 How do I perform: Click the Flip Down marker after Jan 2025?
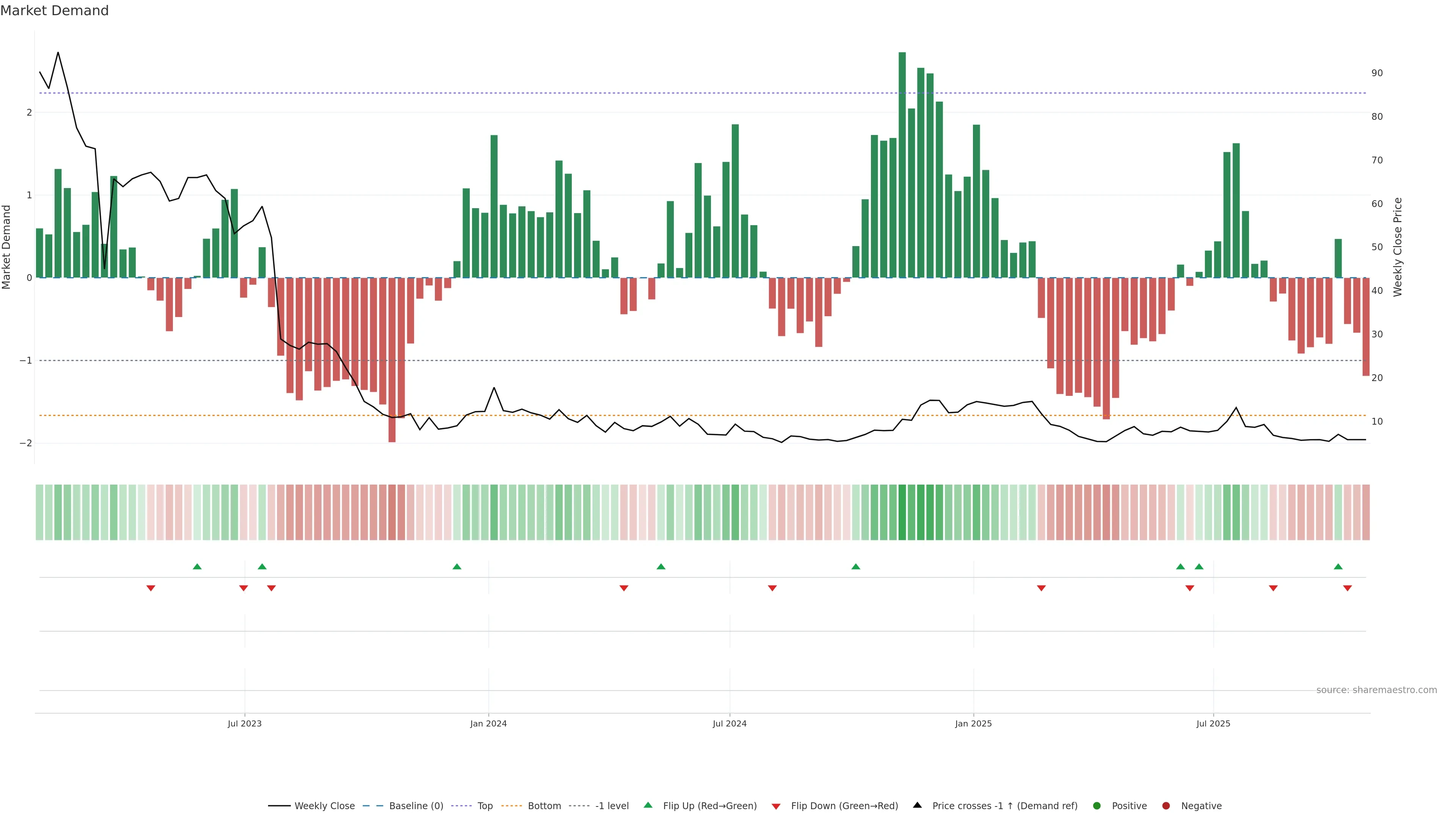pyautogui.click(x=1041, y=588)
